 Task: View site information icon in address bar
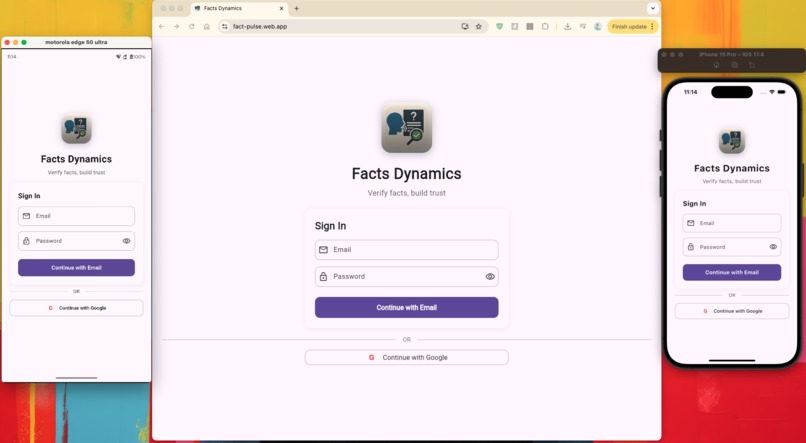click(x=225, y=27)
